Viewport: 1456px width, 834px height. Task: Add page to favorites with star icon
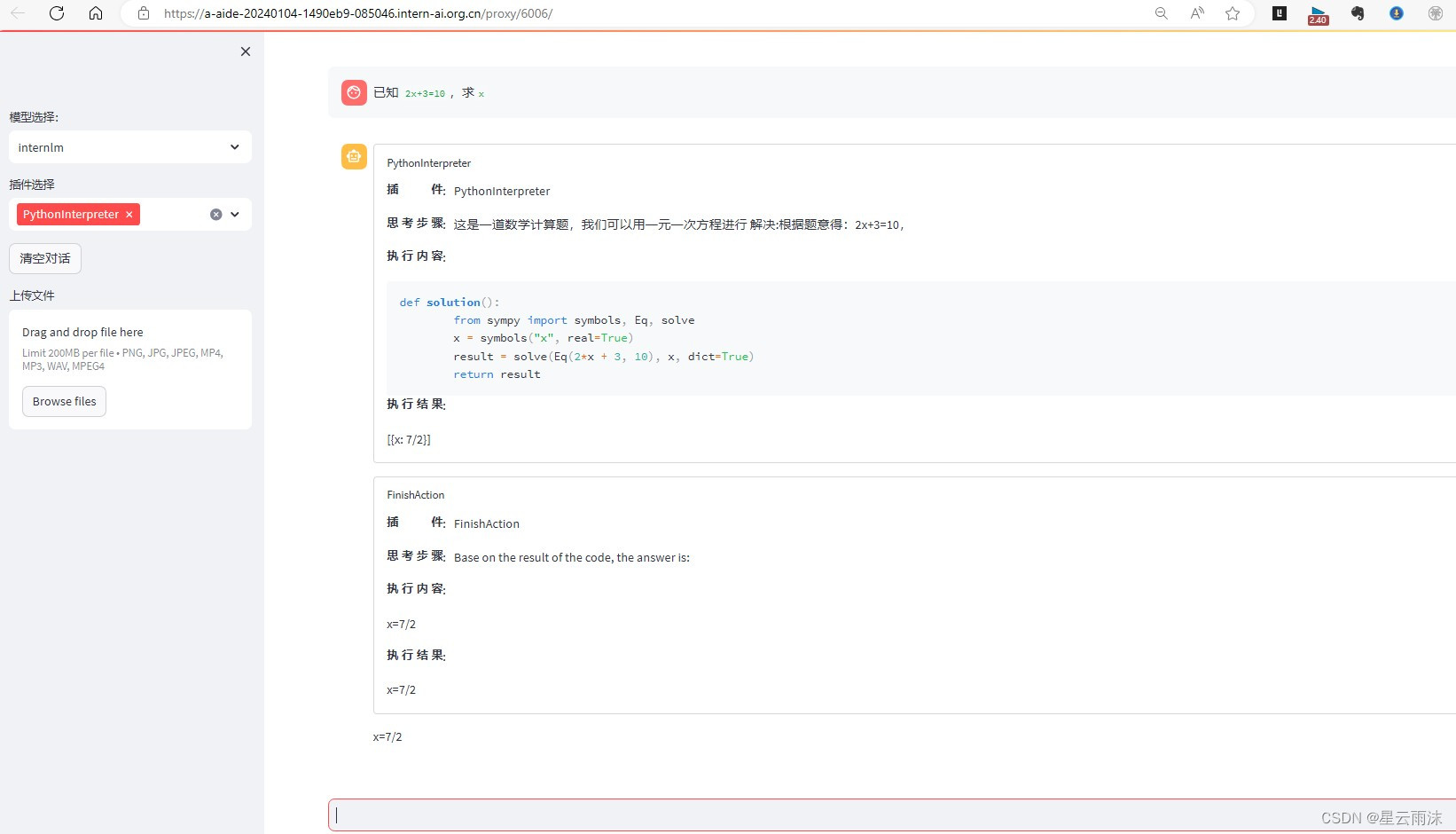[1233, 13]
